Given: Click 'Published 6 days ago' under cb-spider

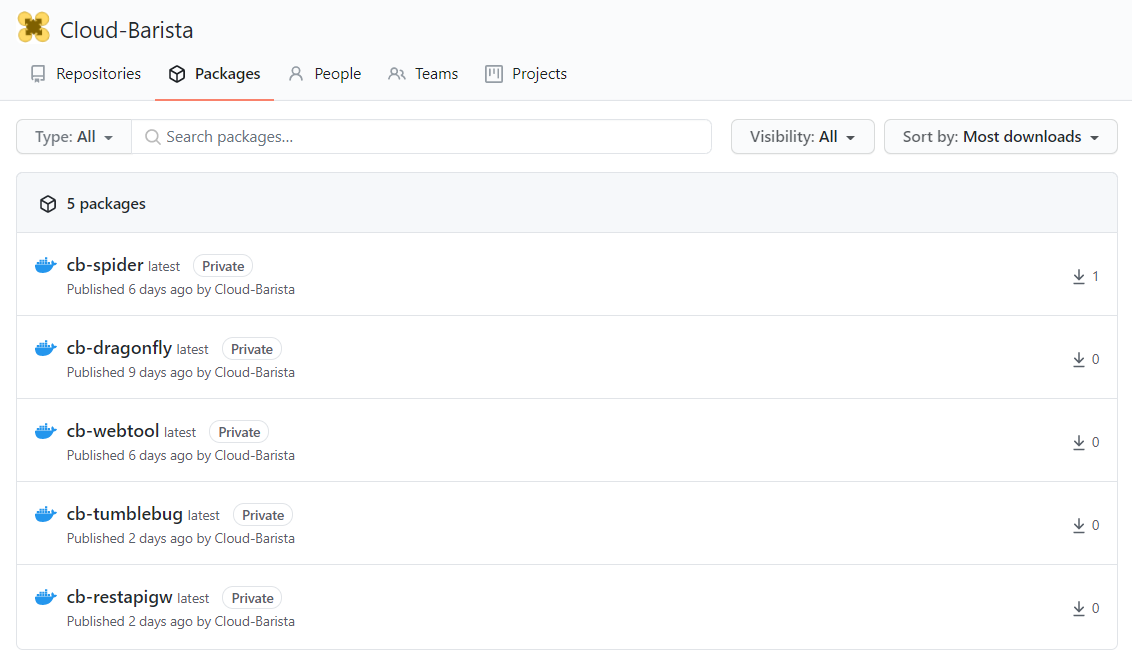Looking at the screenshot, I should tap(129, 290).
